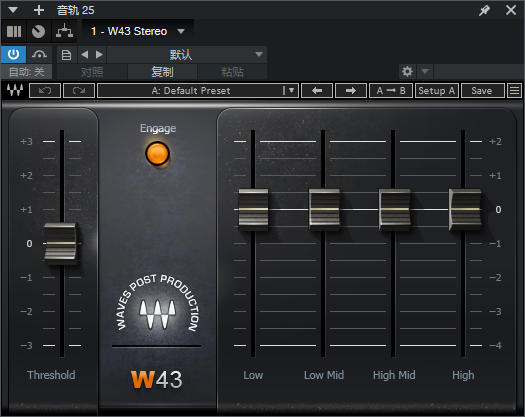Viewport: 525px width, 417px height.
Task: Click the 音轨 25 track title
Action: (75, 10)
